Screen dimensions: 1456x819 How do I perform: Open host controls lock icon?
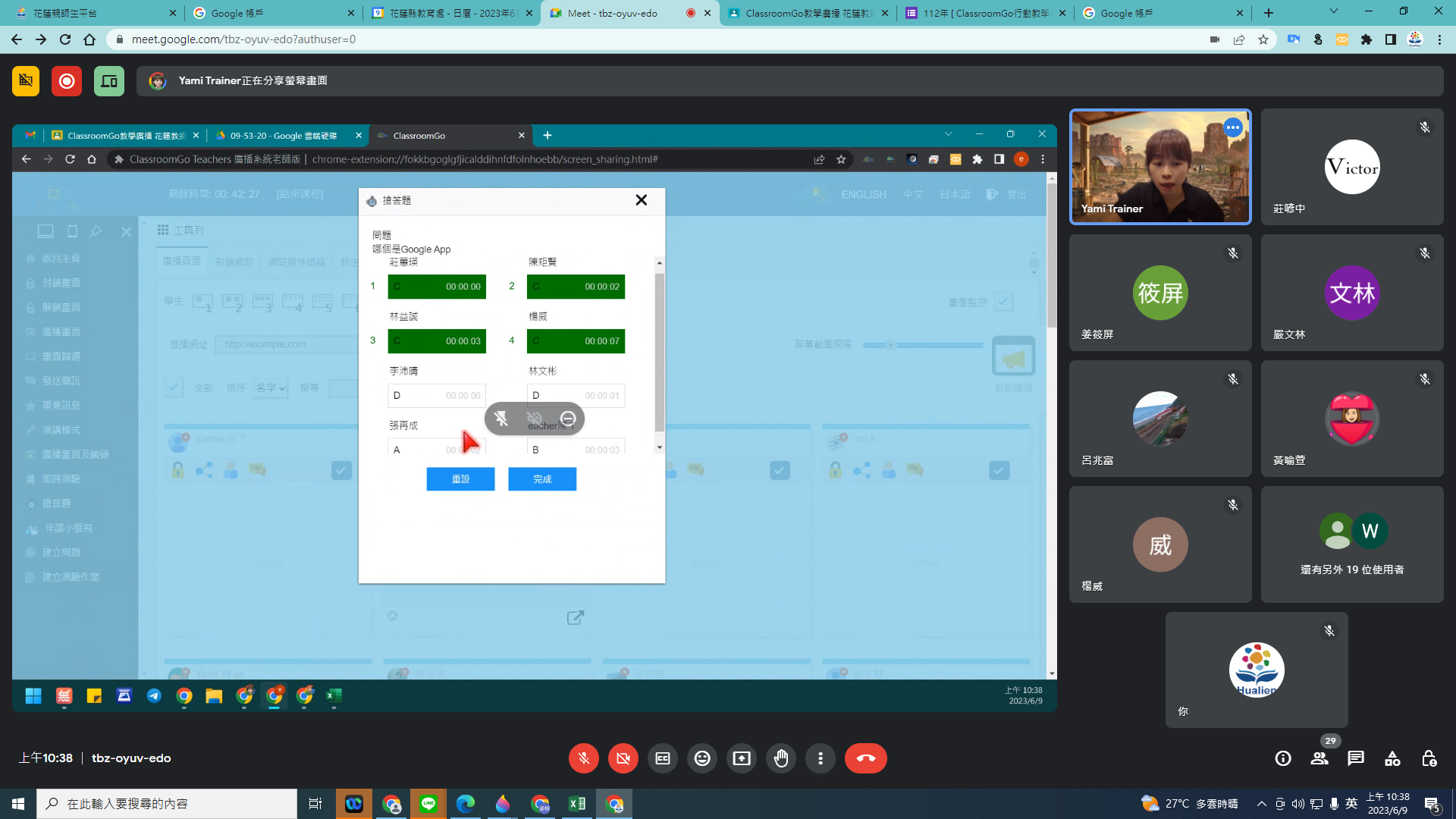(1429, 758)
